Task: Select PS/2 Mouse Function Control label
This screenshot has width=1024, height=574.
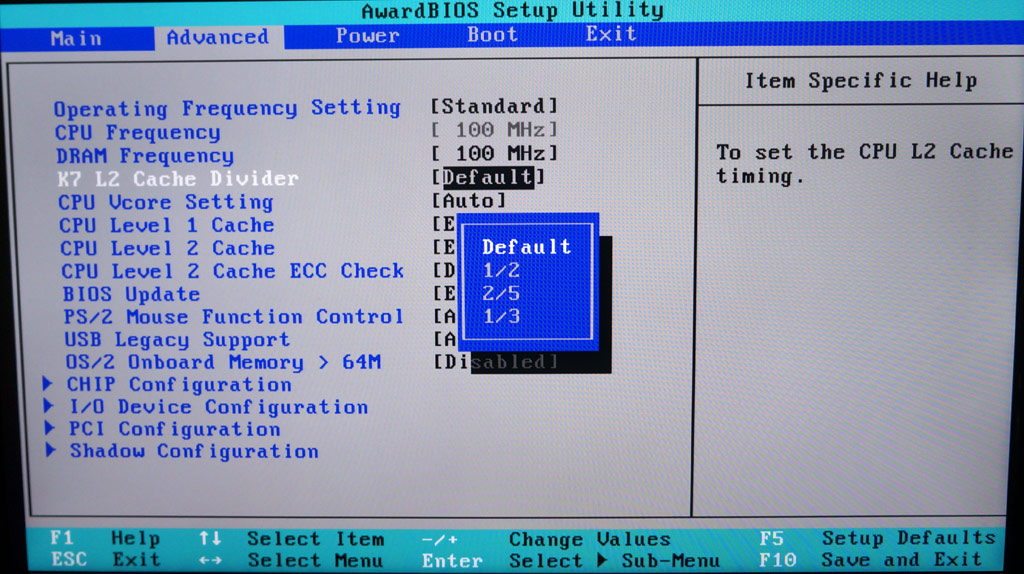Action: tap(233, 317)
